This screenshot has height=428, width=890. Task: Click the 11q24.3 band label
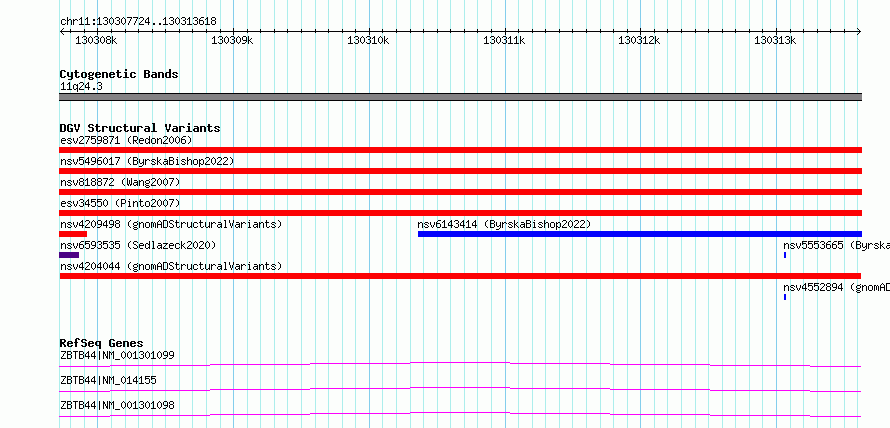(81, 87)
